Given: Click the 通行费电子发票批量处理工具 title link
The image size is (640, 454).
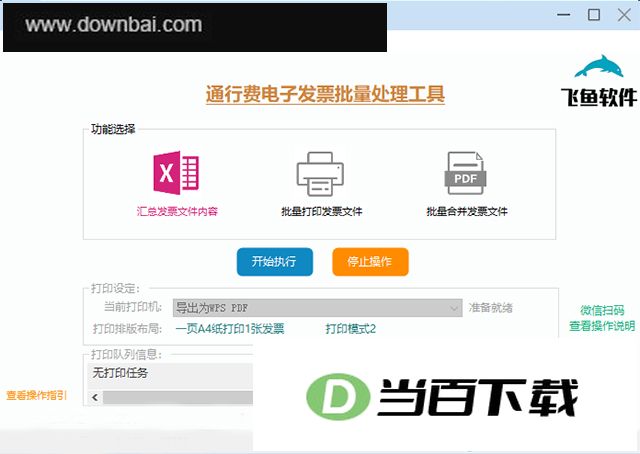Looking at the screenshot, I should point(325,94).
